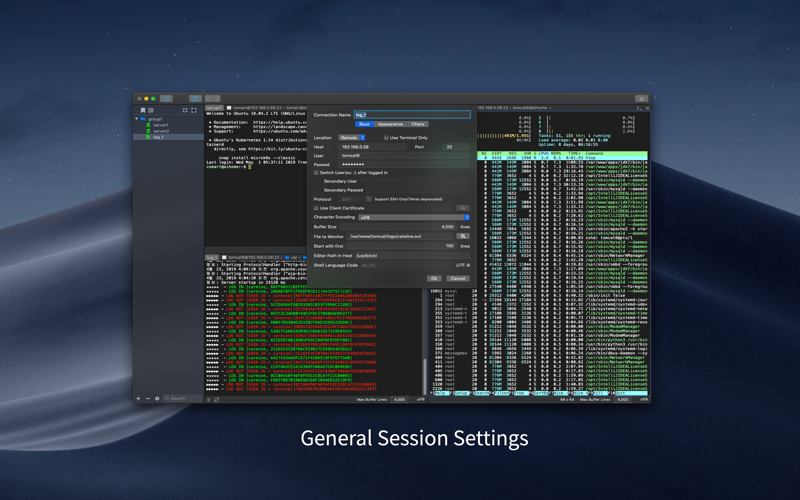Viewport: 800px width, 500px height.
Task: Click the Start with first 100 field
Action: 402,246
